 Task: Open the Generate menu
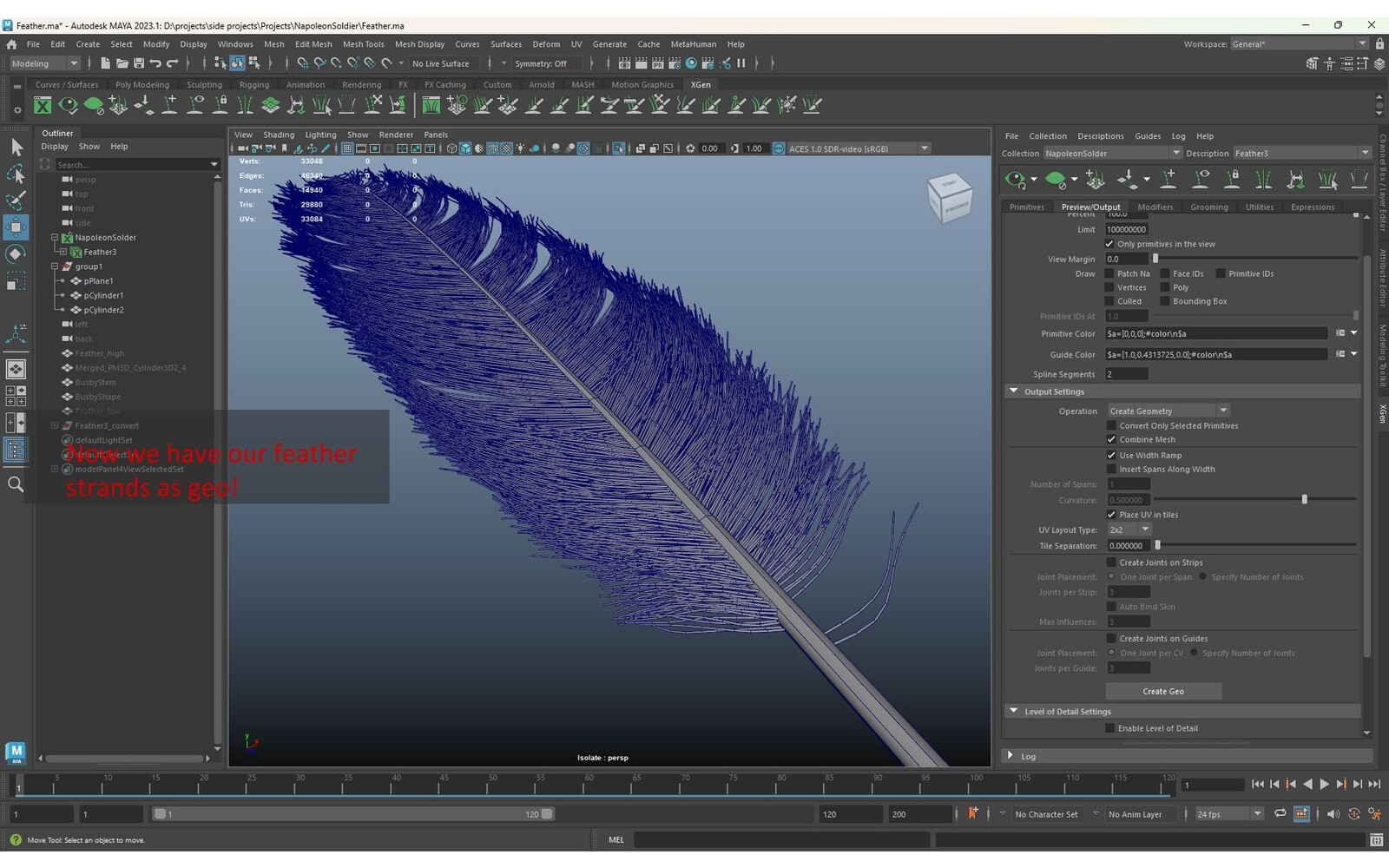tap(609, 44)
